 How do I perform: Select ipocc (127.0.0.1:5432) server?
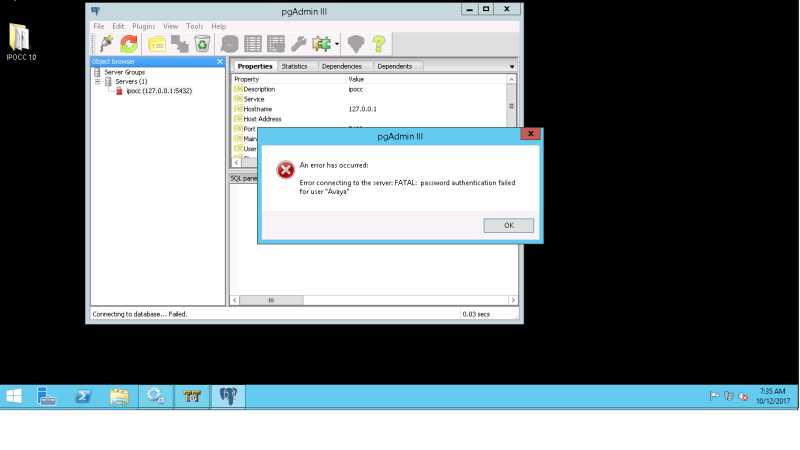tap(159, 91)
